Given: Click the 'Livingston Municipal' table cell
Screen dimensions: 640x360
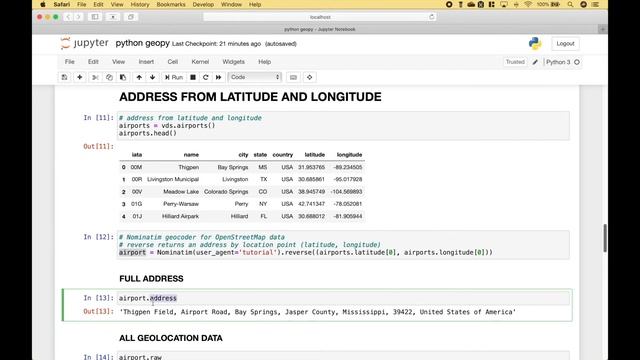Looking at the screenshot, I should tap(173, 179).
